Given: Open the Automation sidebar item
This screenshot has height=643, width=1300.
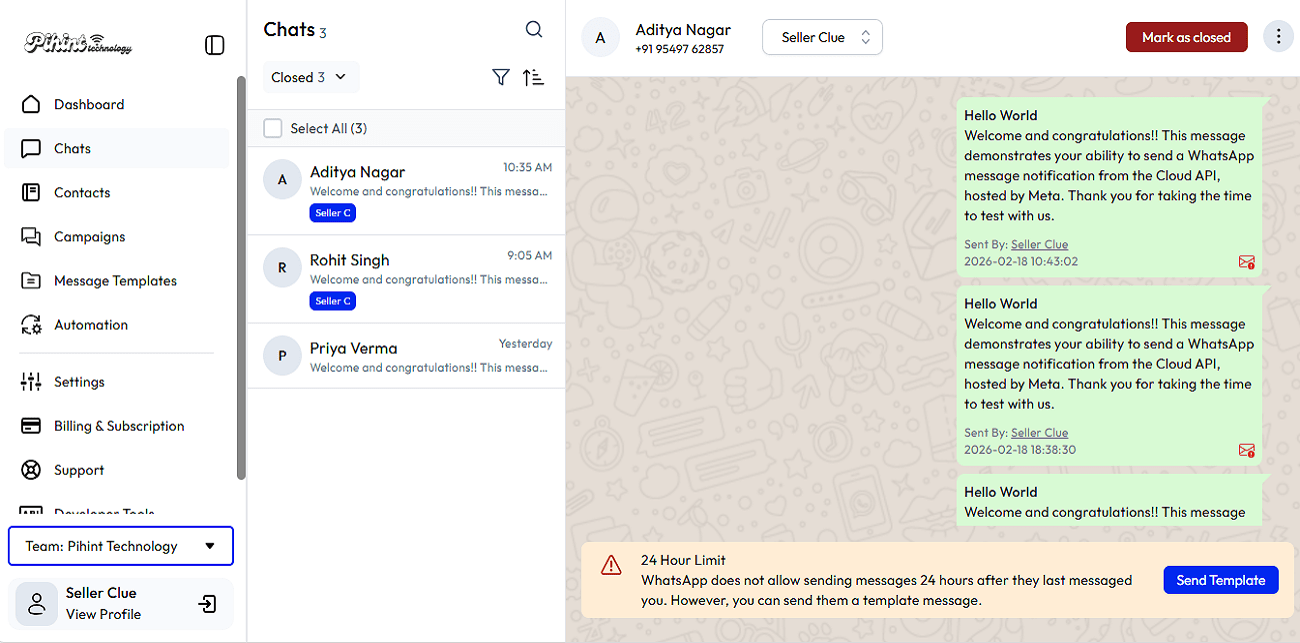Looking at the screenshot, I should point(91,325).
